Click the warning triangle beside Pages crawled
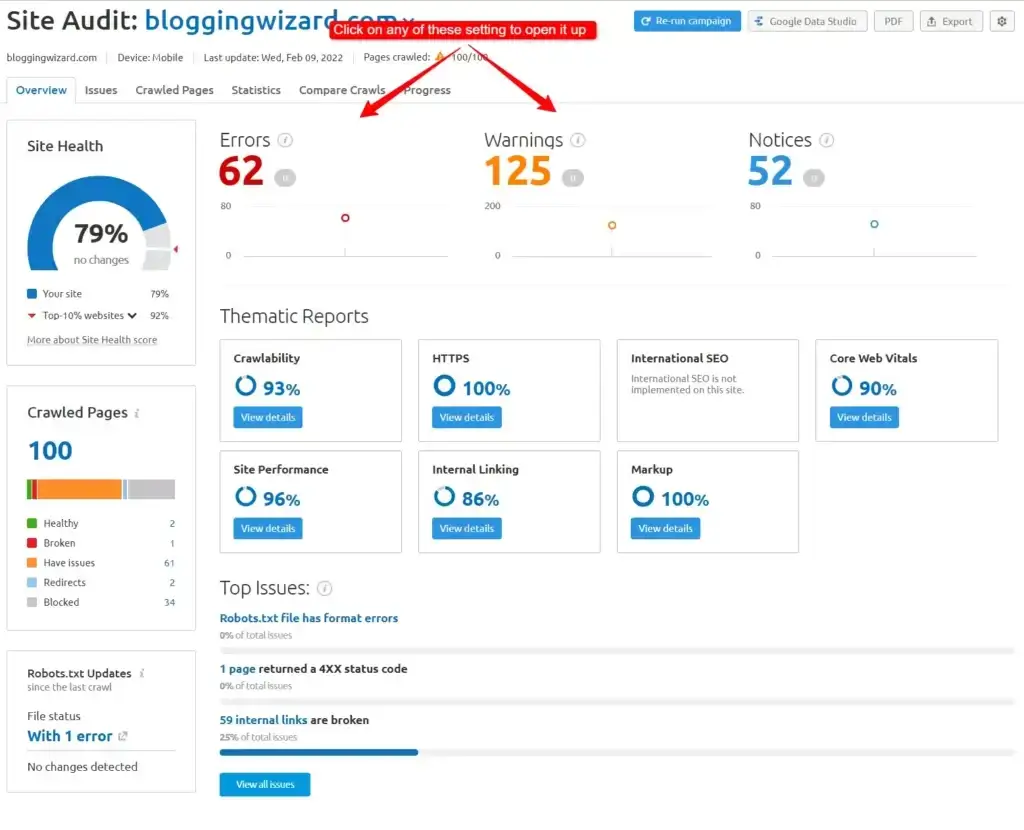 pos(439,57)
